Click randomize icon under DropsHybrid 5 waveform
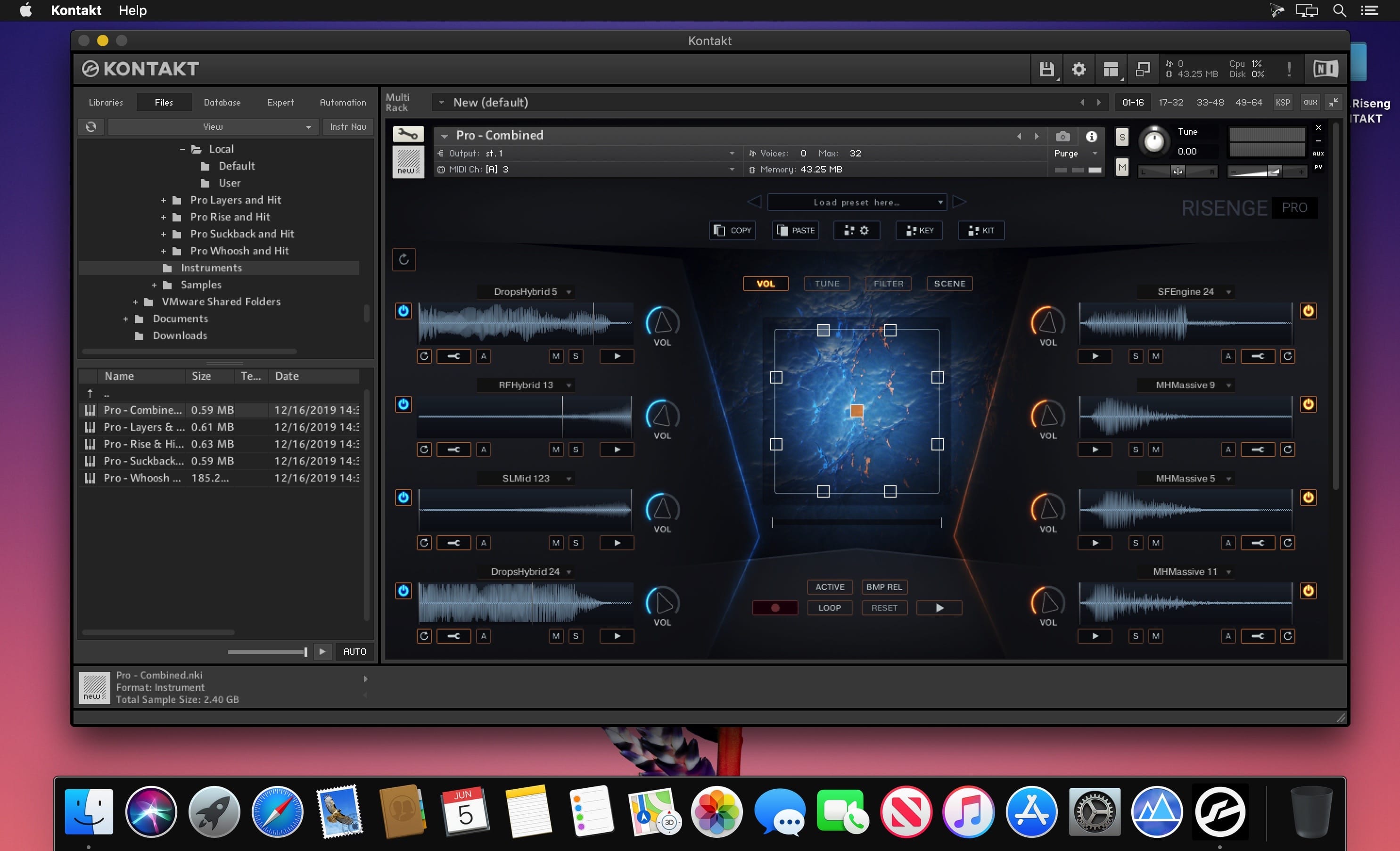1400x851 pixels. [424, 356]
